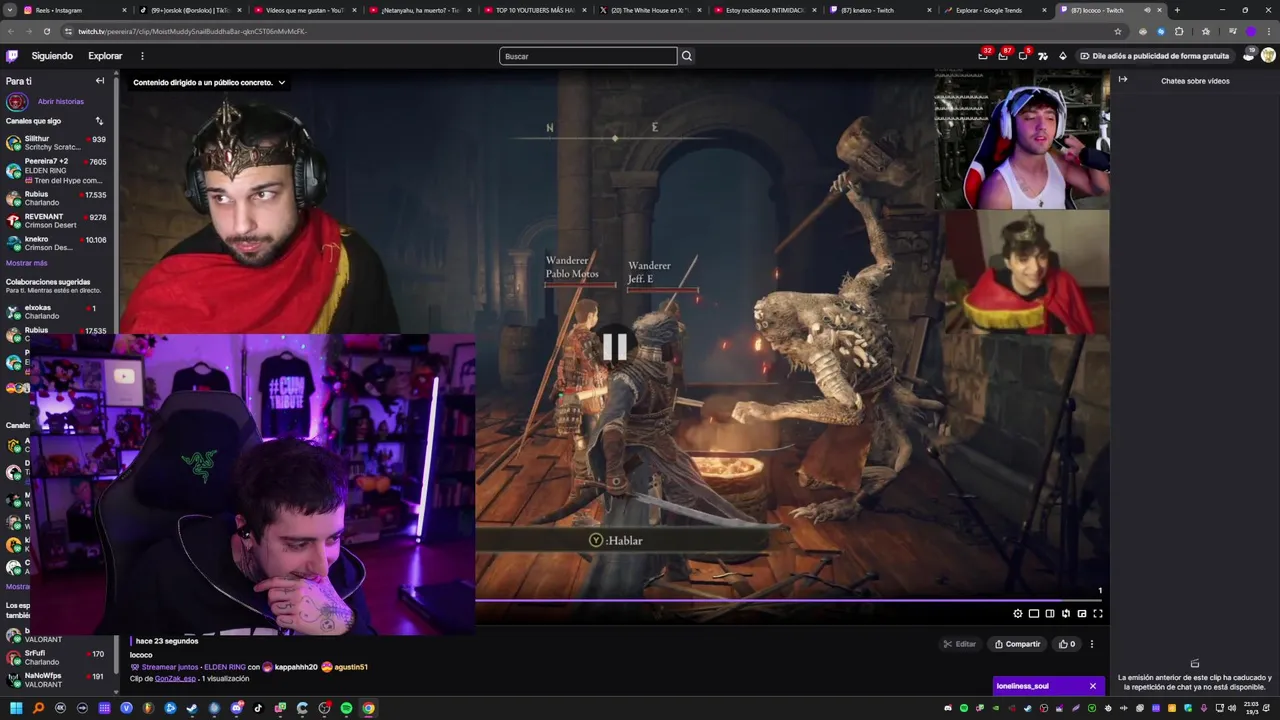This screenshot has width=1280, height=720.
Task: Open the player settings gear
Action: point(1018,614)
